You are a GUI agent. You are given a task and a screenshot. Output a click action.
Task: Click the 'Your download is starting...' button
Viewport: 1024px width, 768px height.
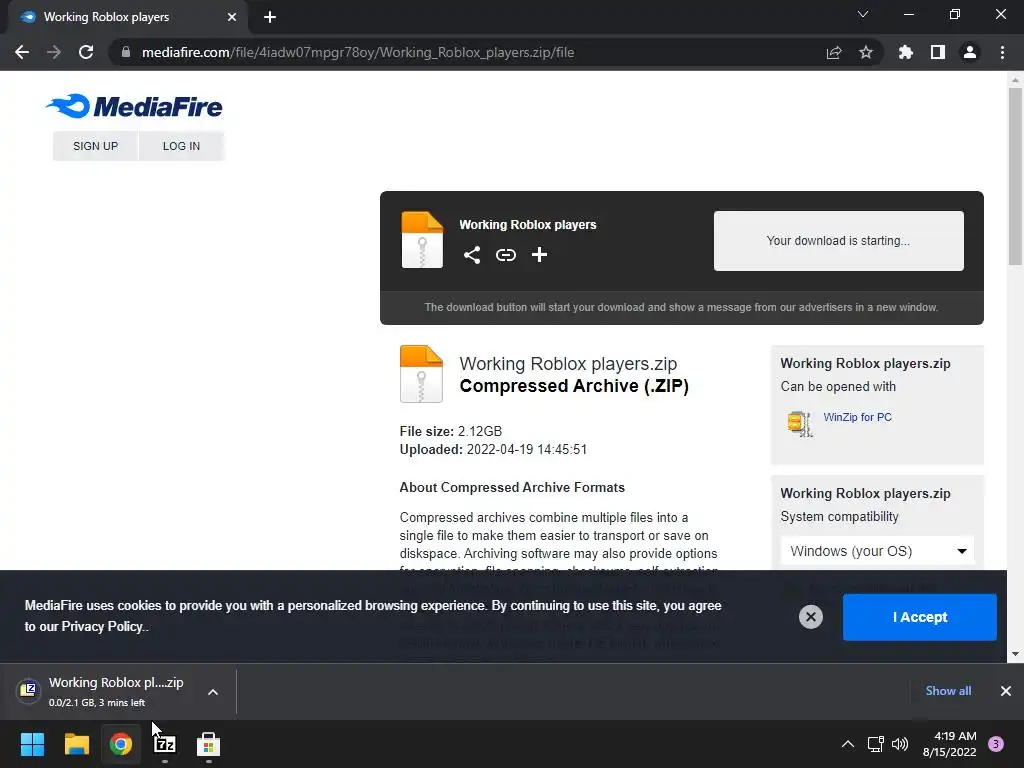(839, 240)
